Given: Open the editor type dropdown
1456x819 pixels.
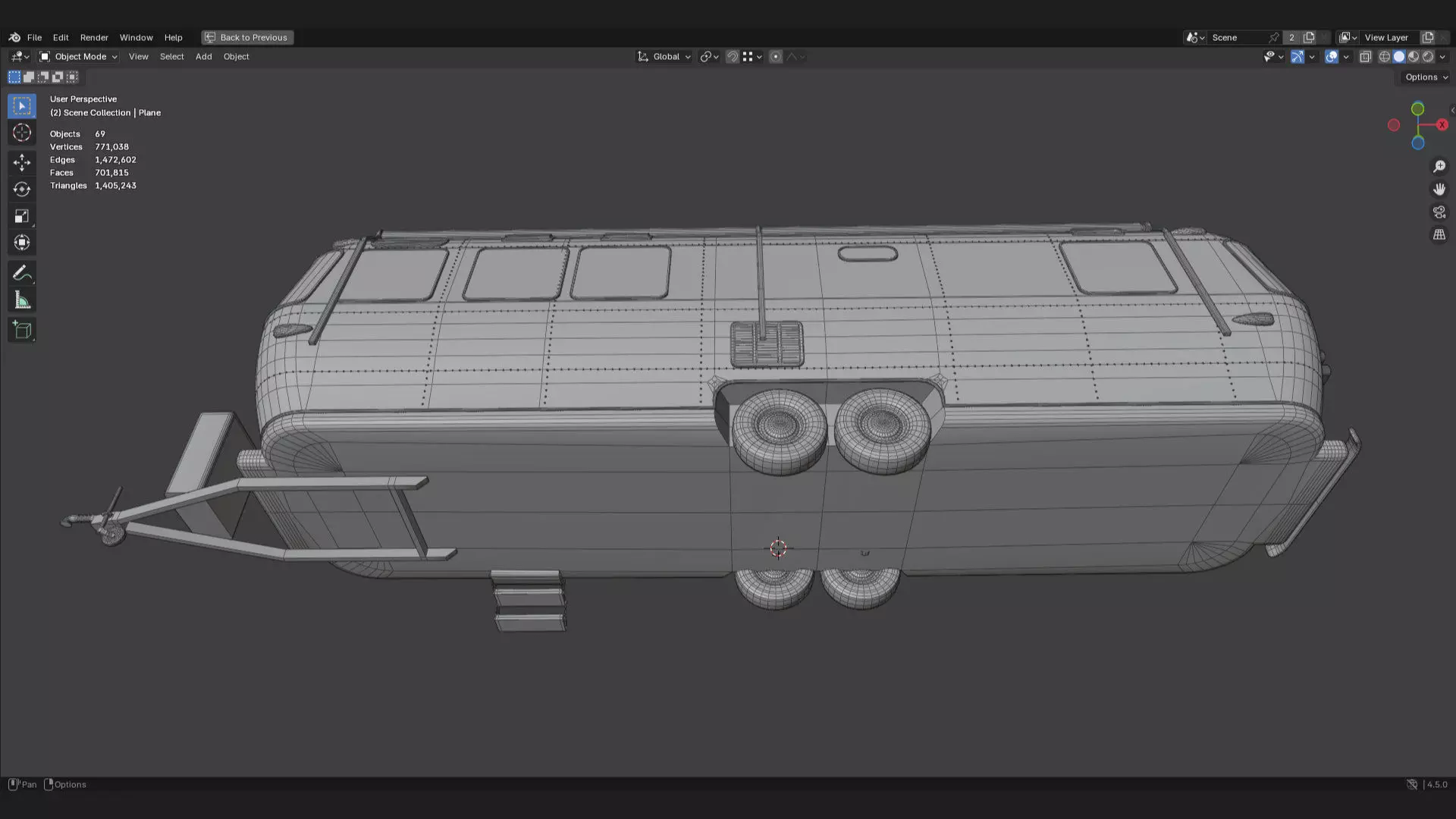Looking at the screenshot, I should [20, 57].
